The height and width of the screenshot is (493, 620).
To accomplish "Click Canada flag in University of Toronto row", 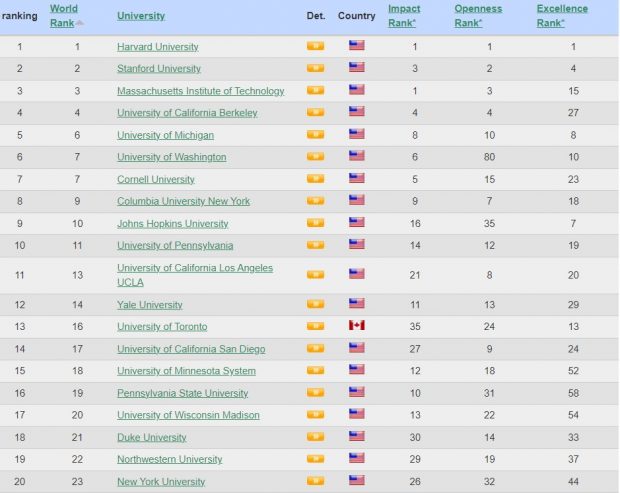I will [356, 325].
